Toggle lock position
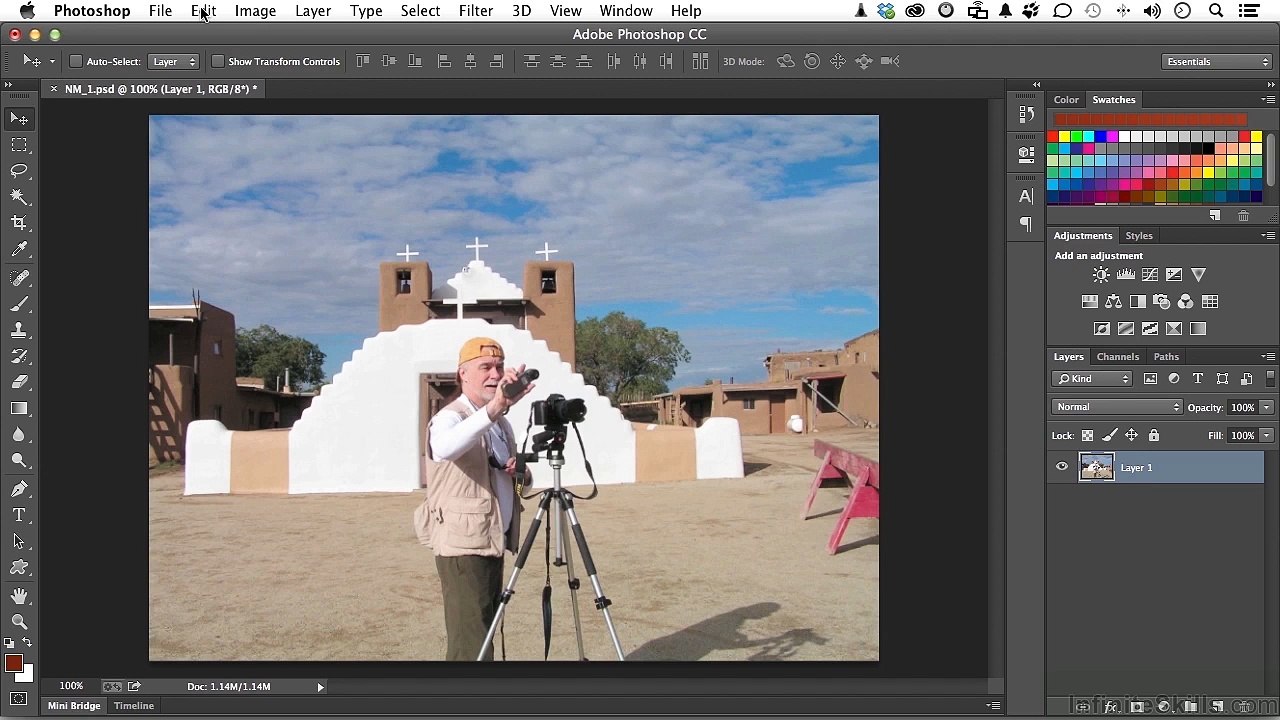The height and width of the screenshot is (720, 1280). tap(1132, 436)
